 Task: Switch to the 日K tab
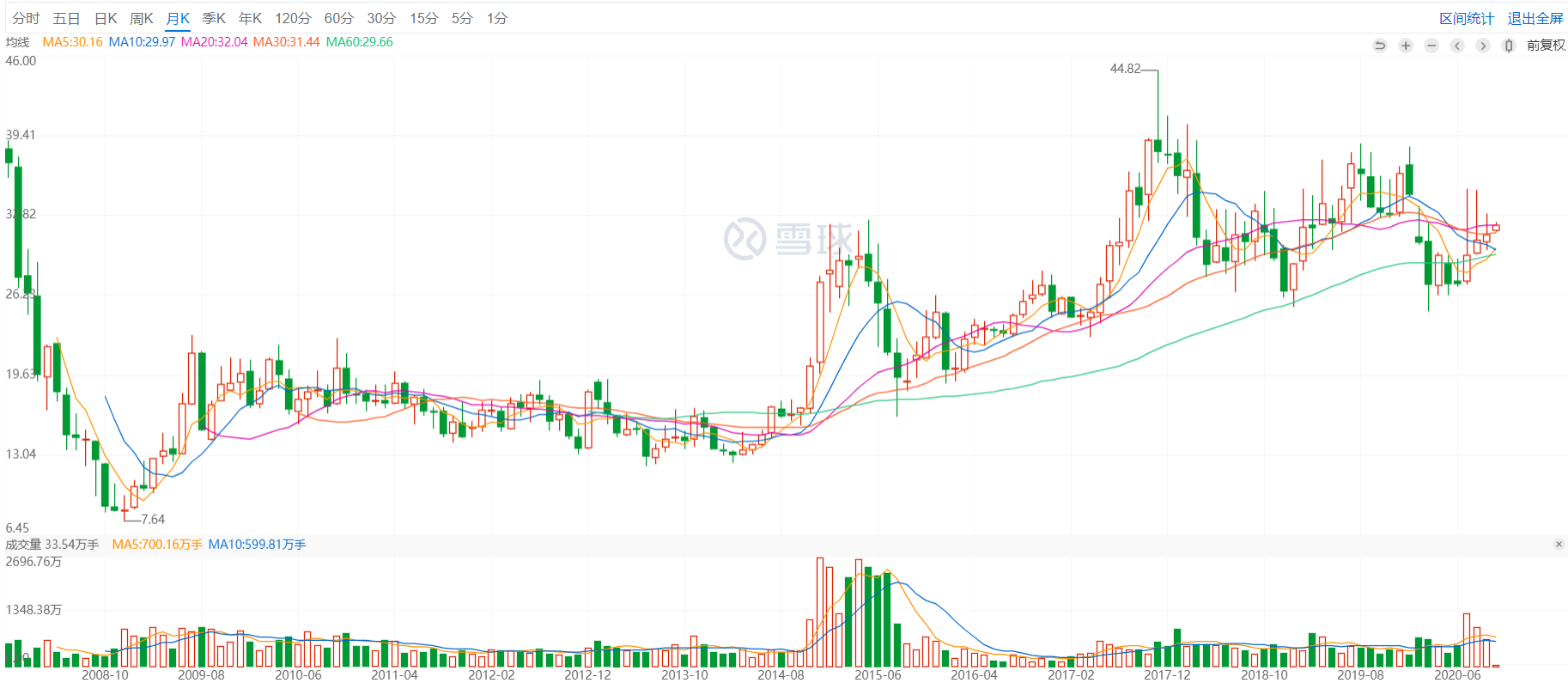106,18
